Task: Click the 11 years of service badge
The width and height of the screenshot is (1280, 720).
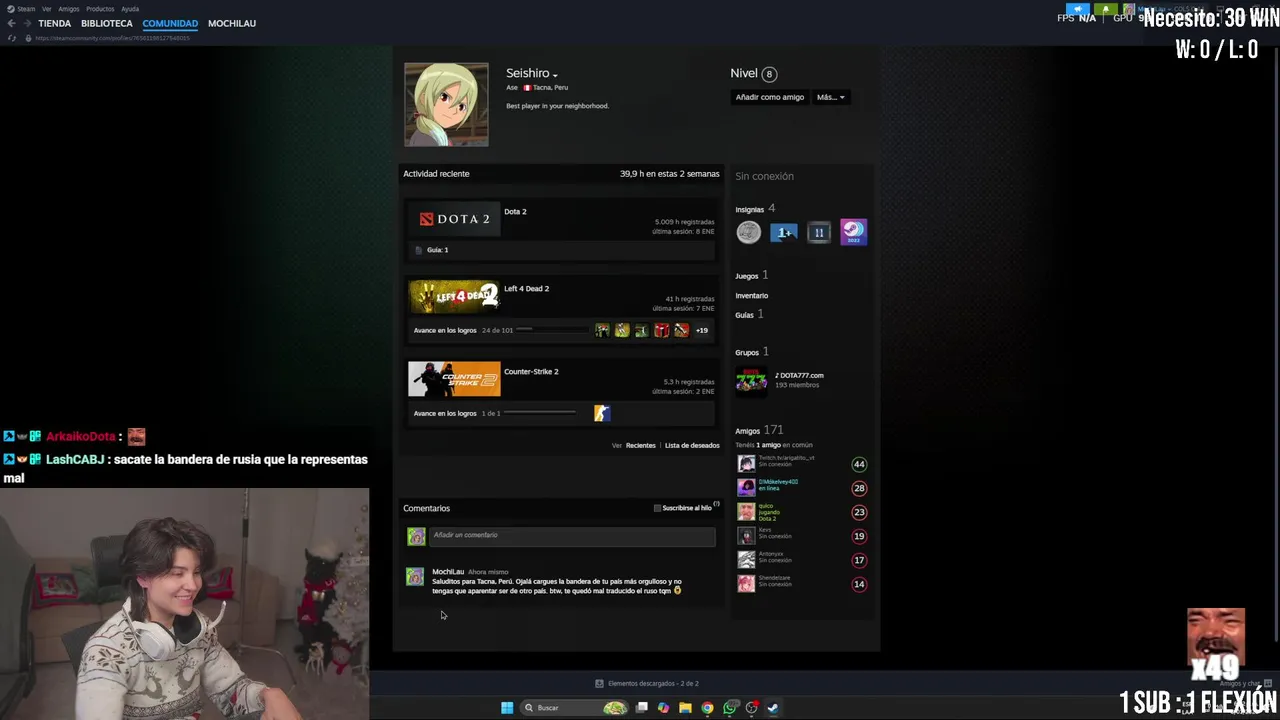Action: (x=819, y=233)
